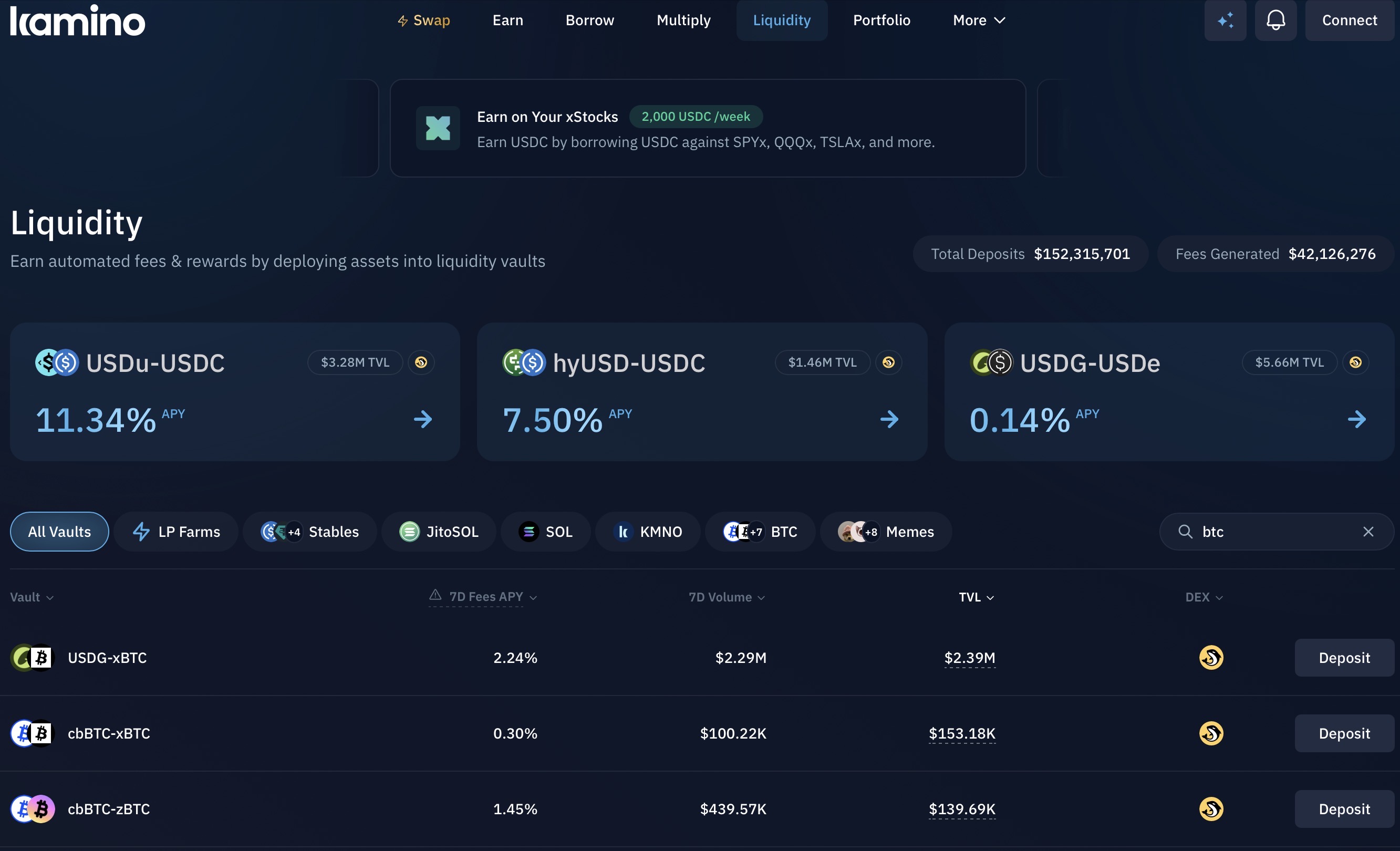
Task: Click DEX icon in USDG-xBTC row
Action: [1211, 658]
